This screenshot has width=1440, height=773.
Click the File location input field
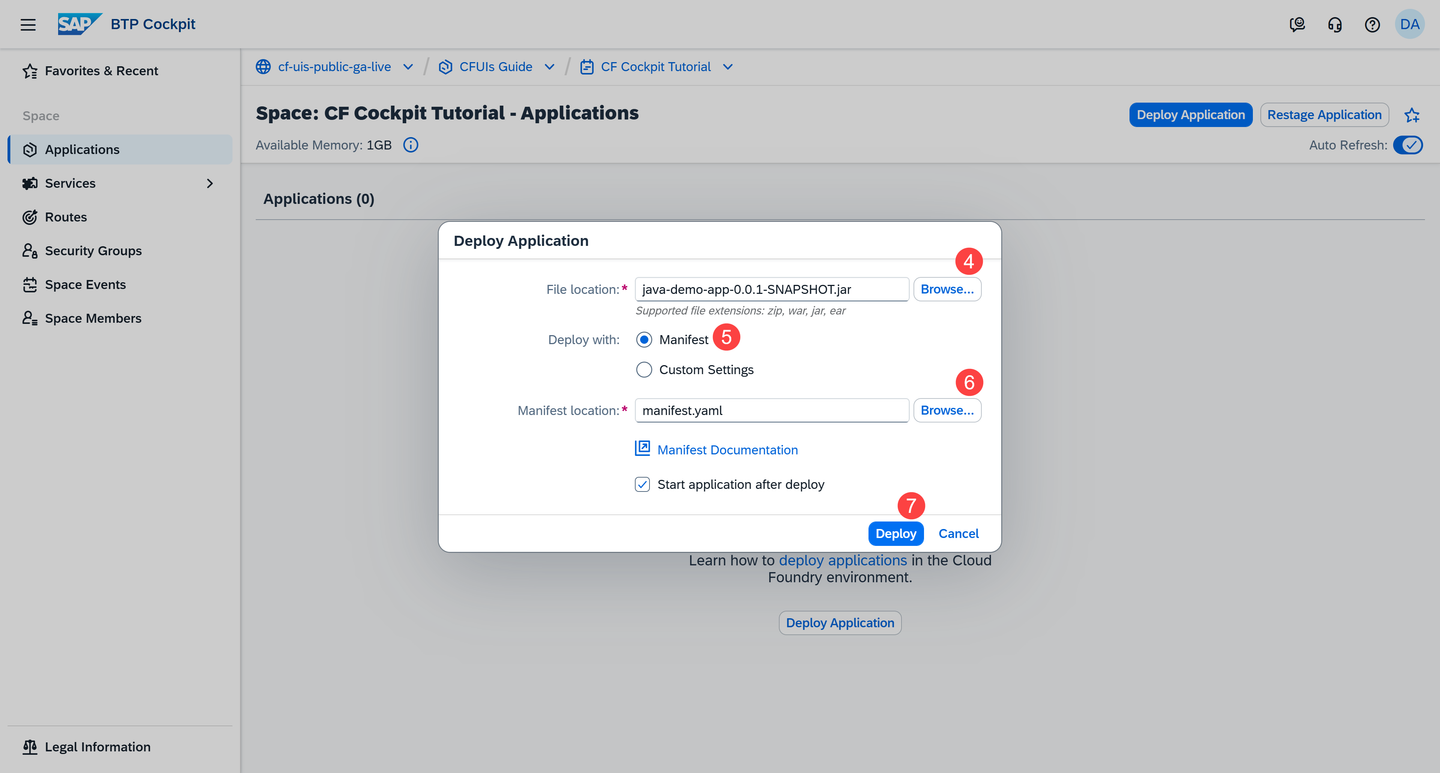click(x=772, y=289)
